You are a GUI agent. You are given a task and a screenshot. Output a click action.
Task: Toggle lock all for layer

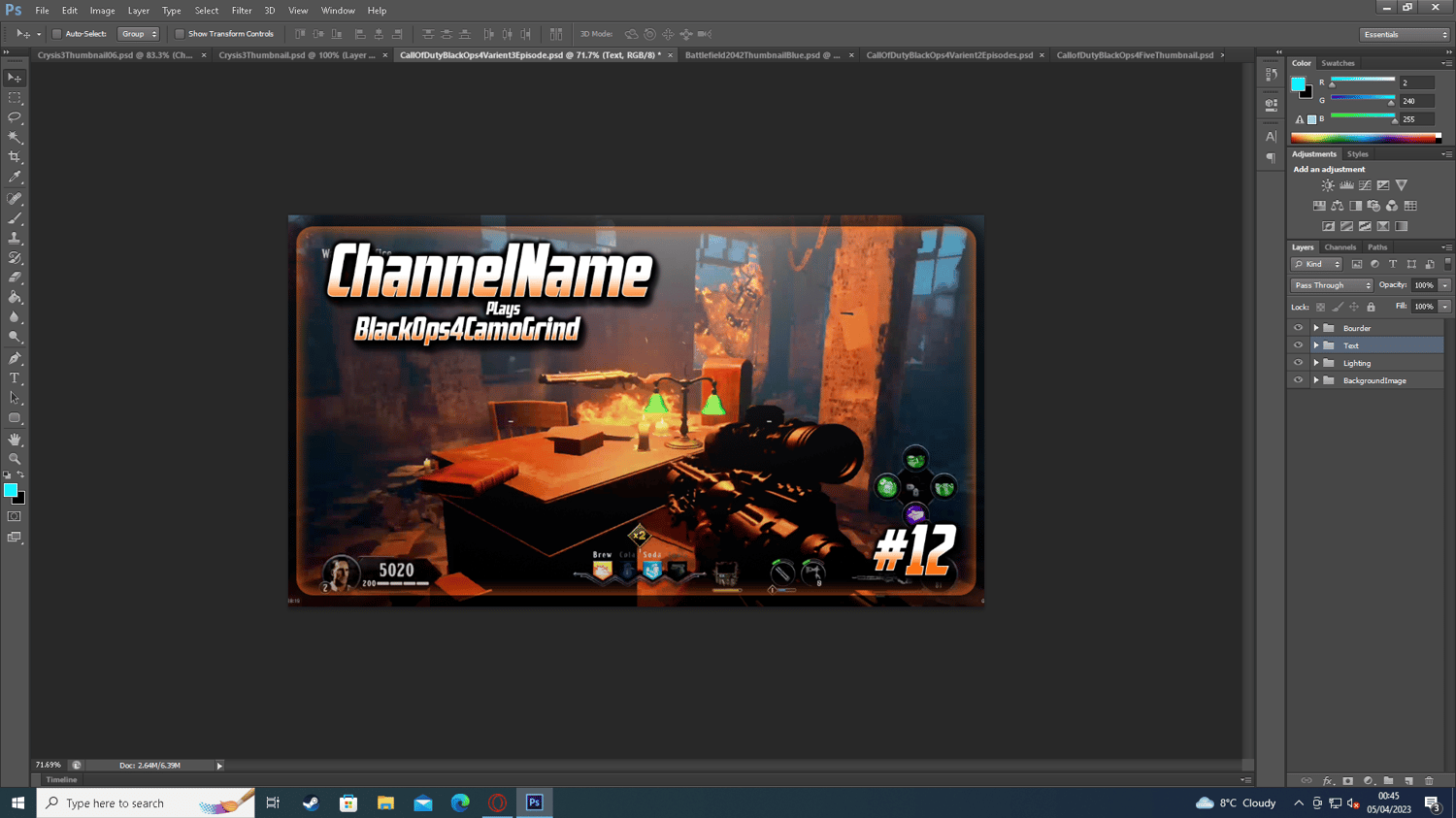pyautogui.click(x=1371, y=308)
